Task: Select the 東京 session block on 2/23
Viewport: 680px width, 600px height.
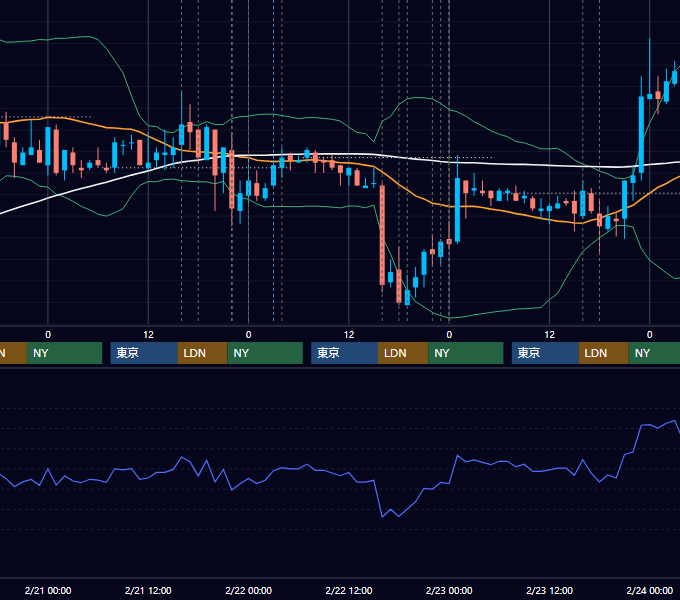Action: pyautogui.click(x=545, y=353)
